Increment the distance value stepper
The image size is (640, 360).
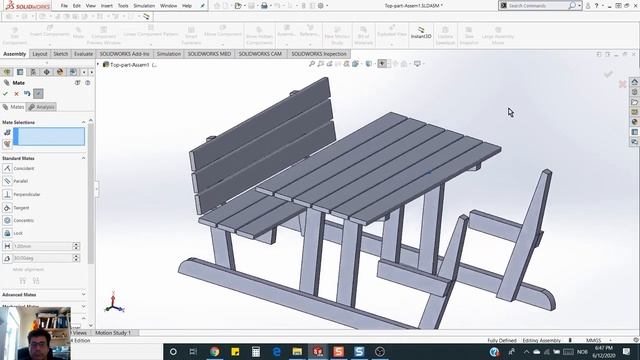(76, 244)
